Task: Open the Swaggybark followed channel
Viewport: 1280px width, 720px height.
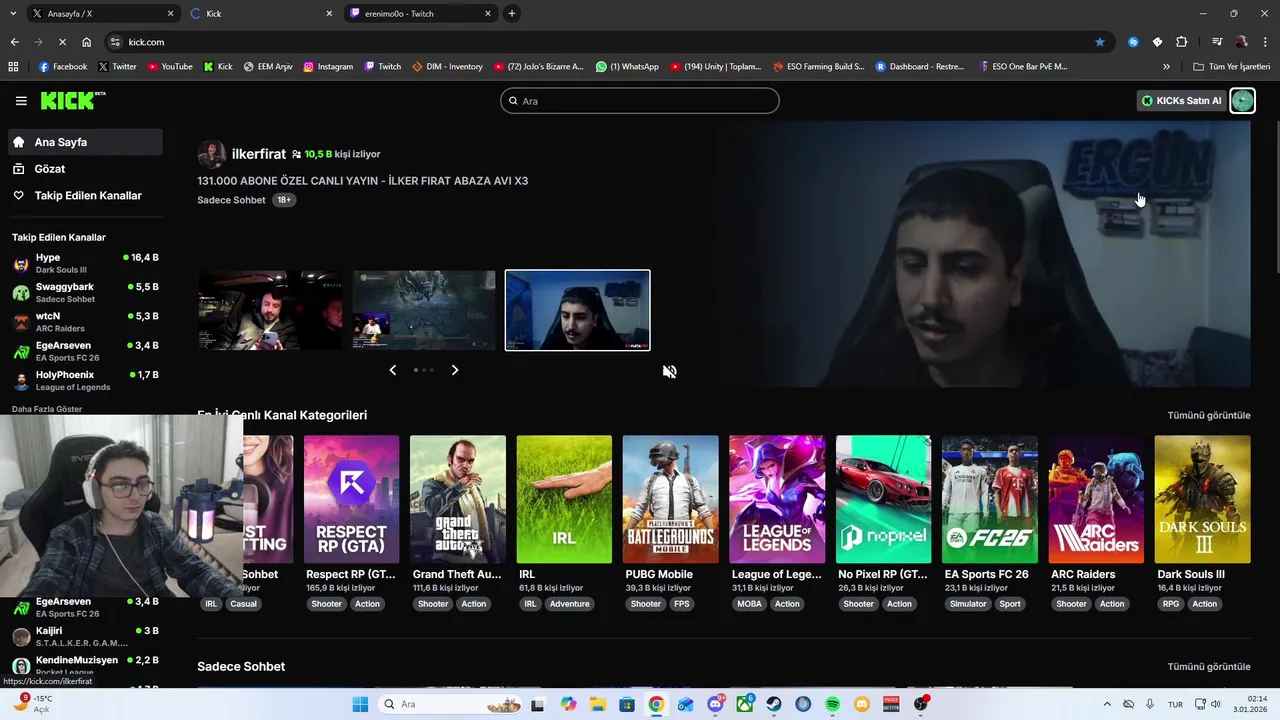Action: coord(85,293)
